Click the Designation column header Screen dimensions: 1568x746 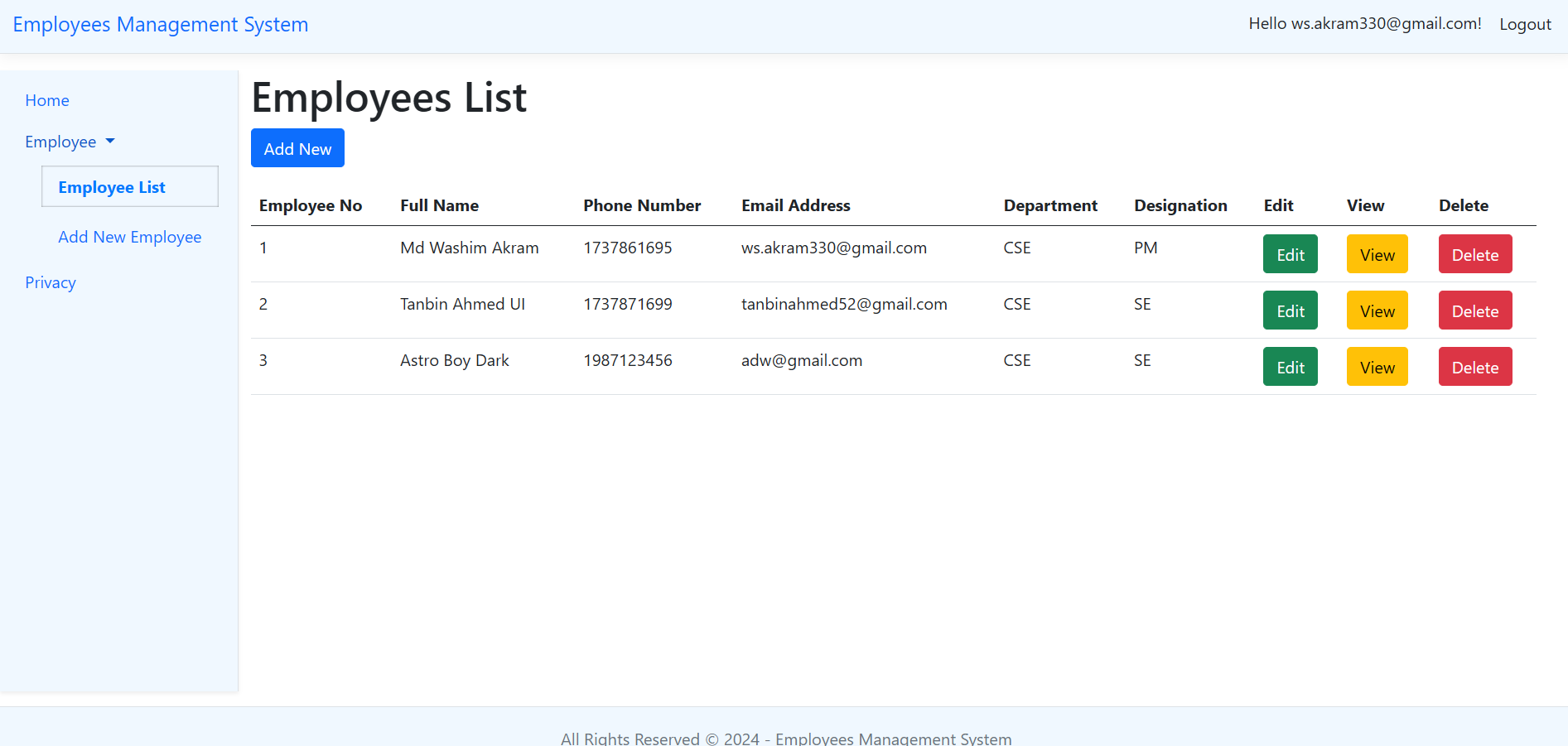tap(1180, 205)
